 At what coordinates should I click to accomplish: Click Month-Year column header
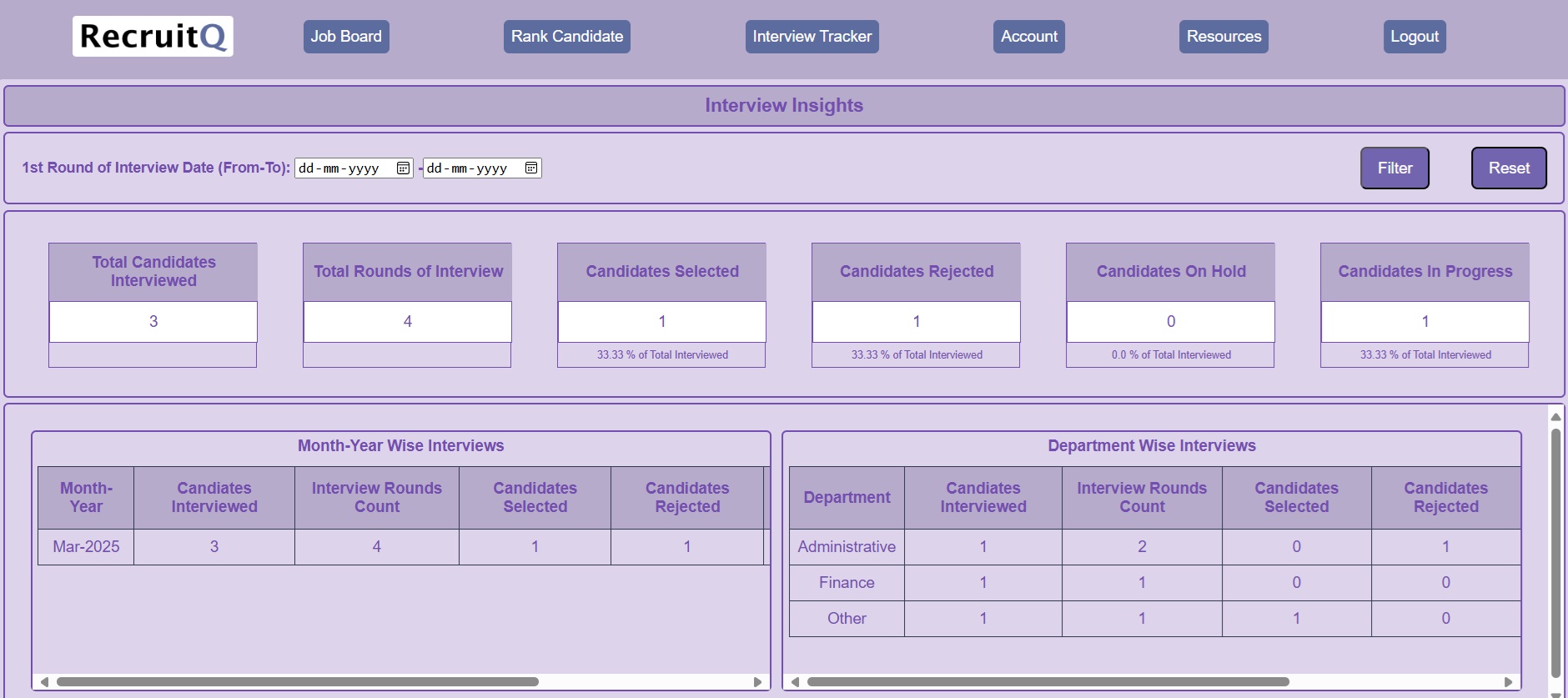pos(86,498)
